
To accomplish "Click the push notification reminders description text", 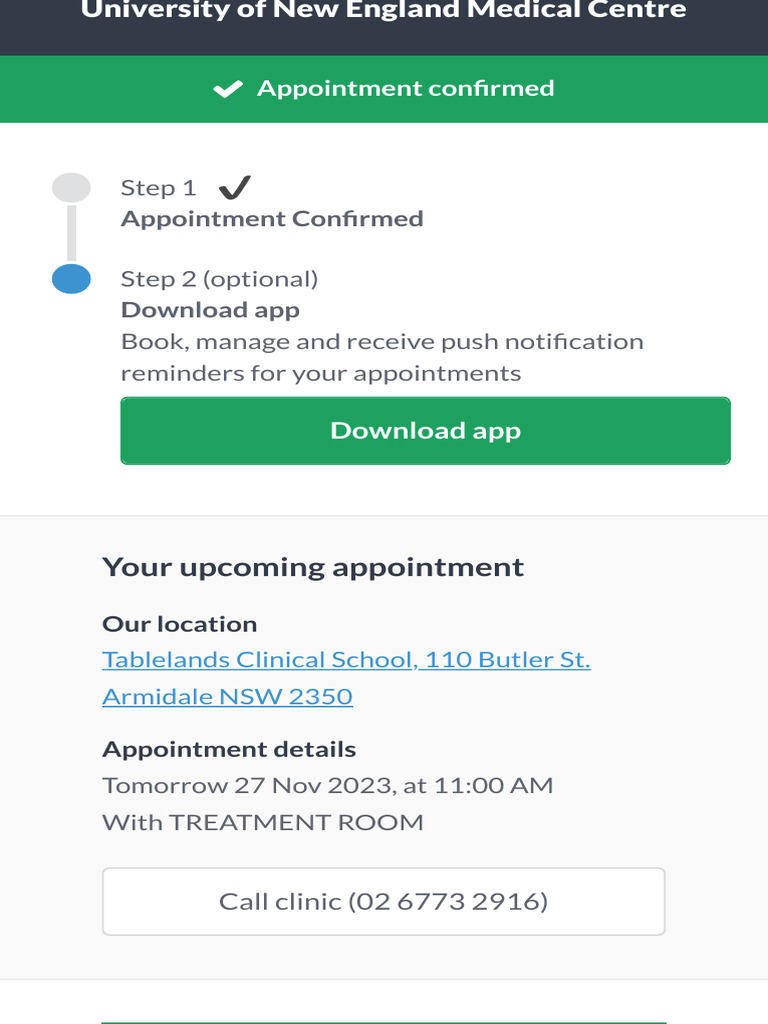I will point(382,357).
